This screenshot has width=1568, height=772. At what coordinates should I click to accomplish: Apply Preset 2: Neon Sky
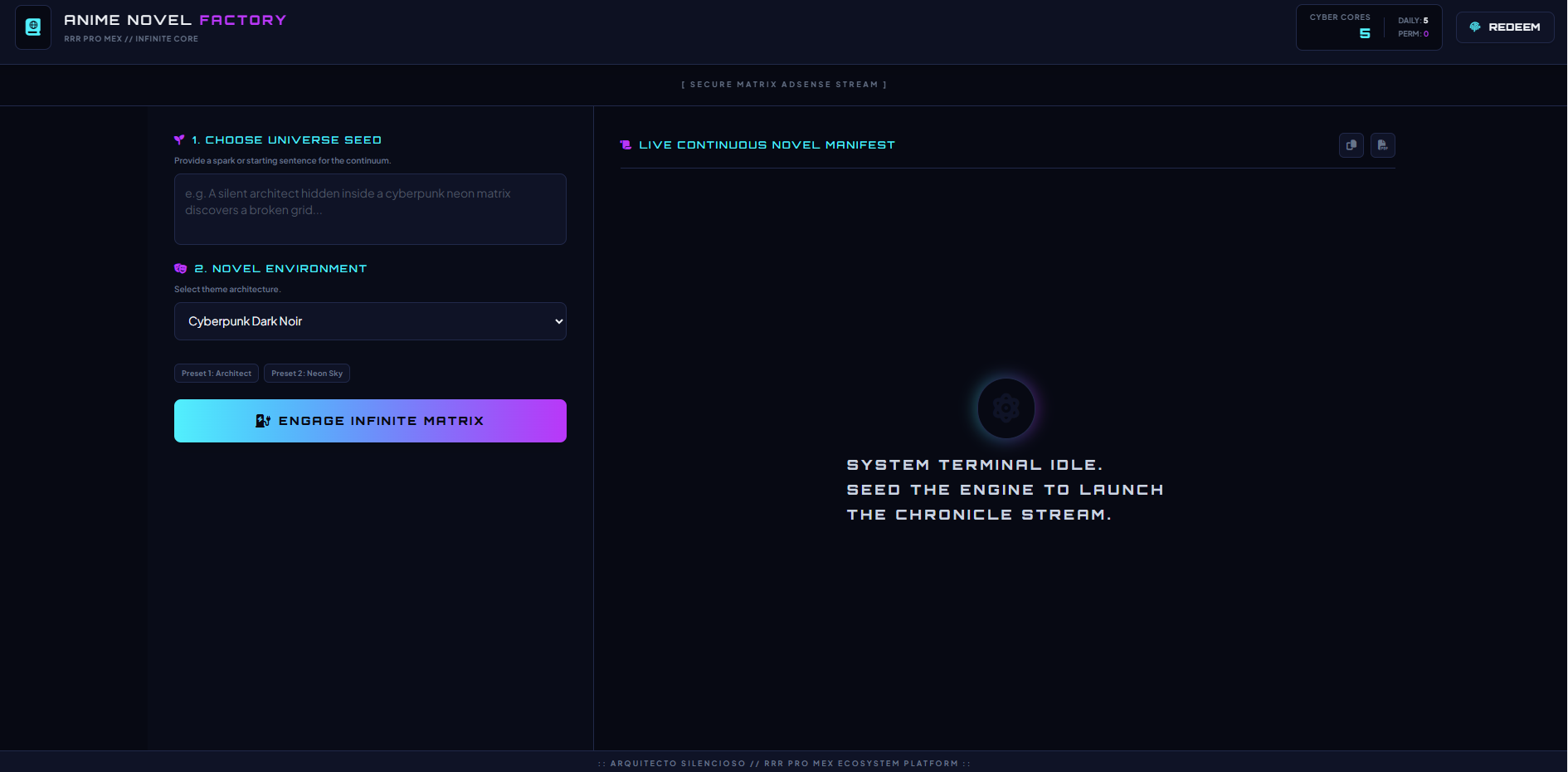pos(307,374)
